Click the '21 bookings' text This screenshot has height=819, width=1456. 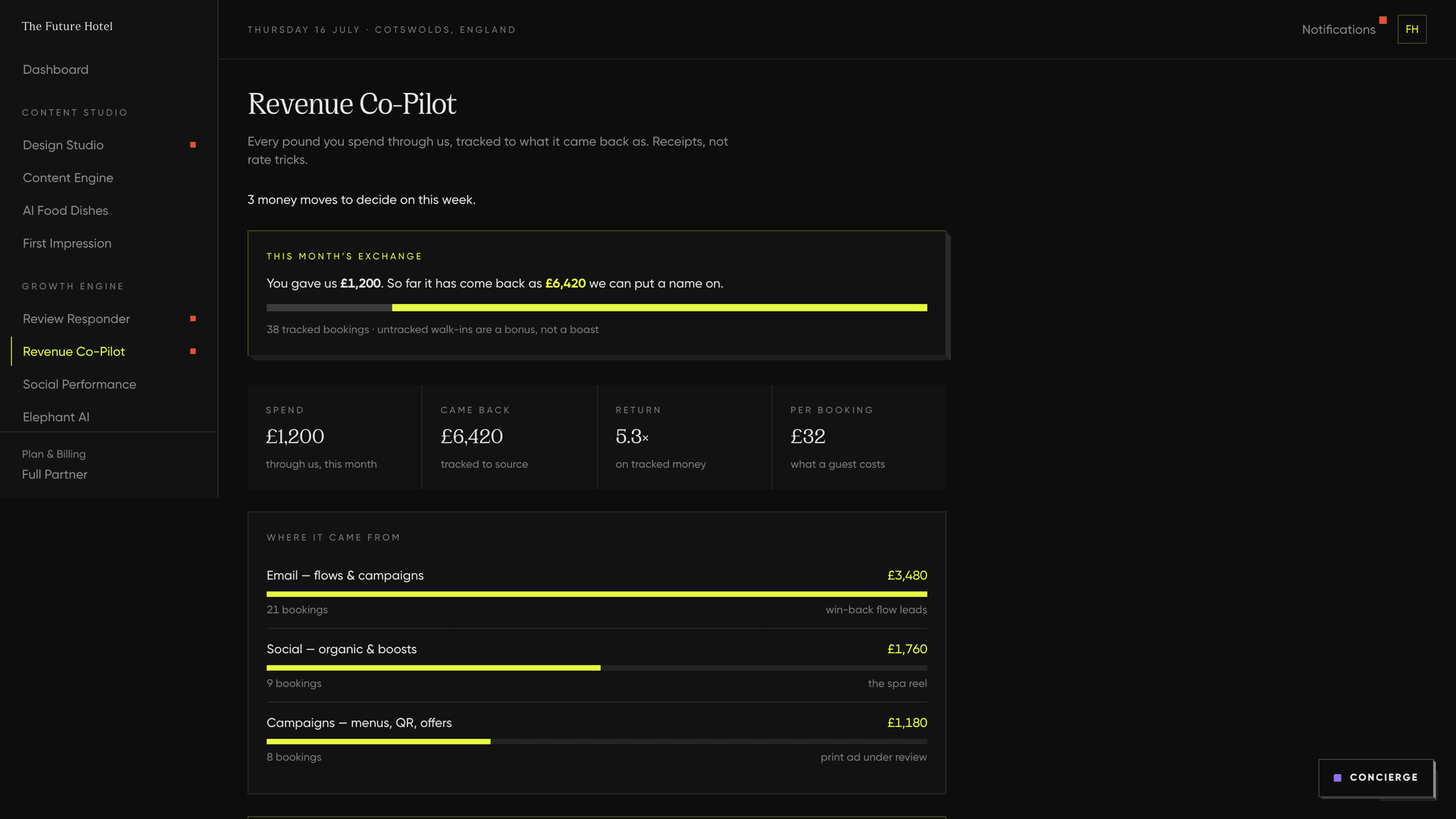pyautogui.click(x=297, y=610)
